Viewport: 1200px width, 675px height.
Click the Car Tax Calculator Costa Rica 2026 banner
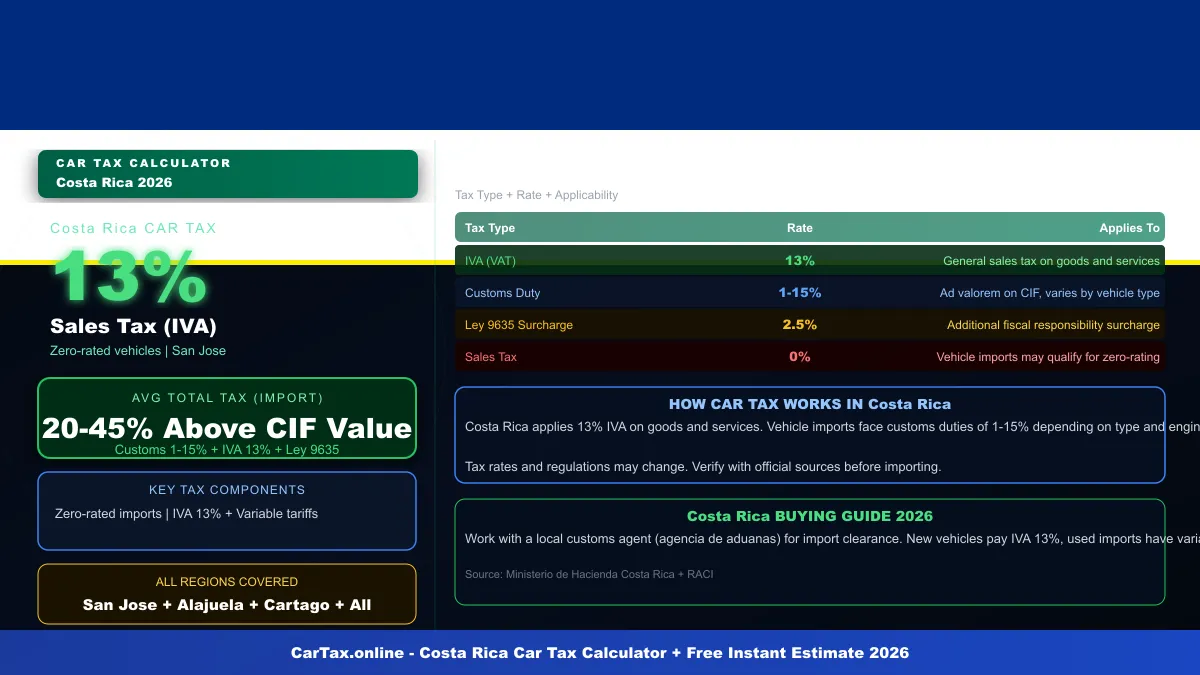click(227, 174)
